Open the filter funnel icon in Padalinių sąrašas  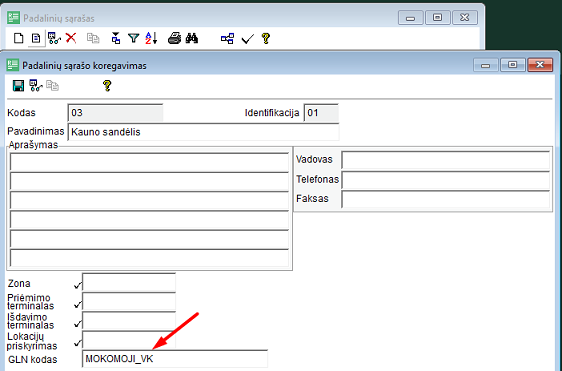pos(134,38)
